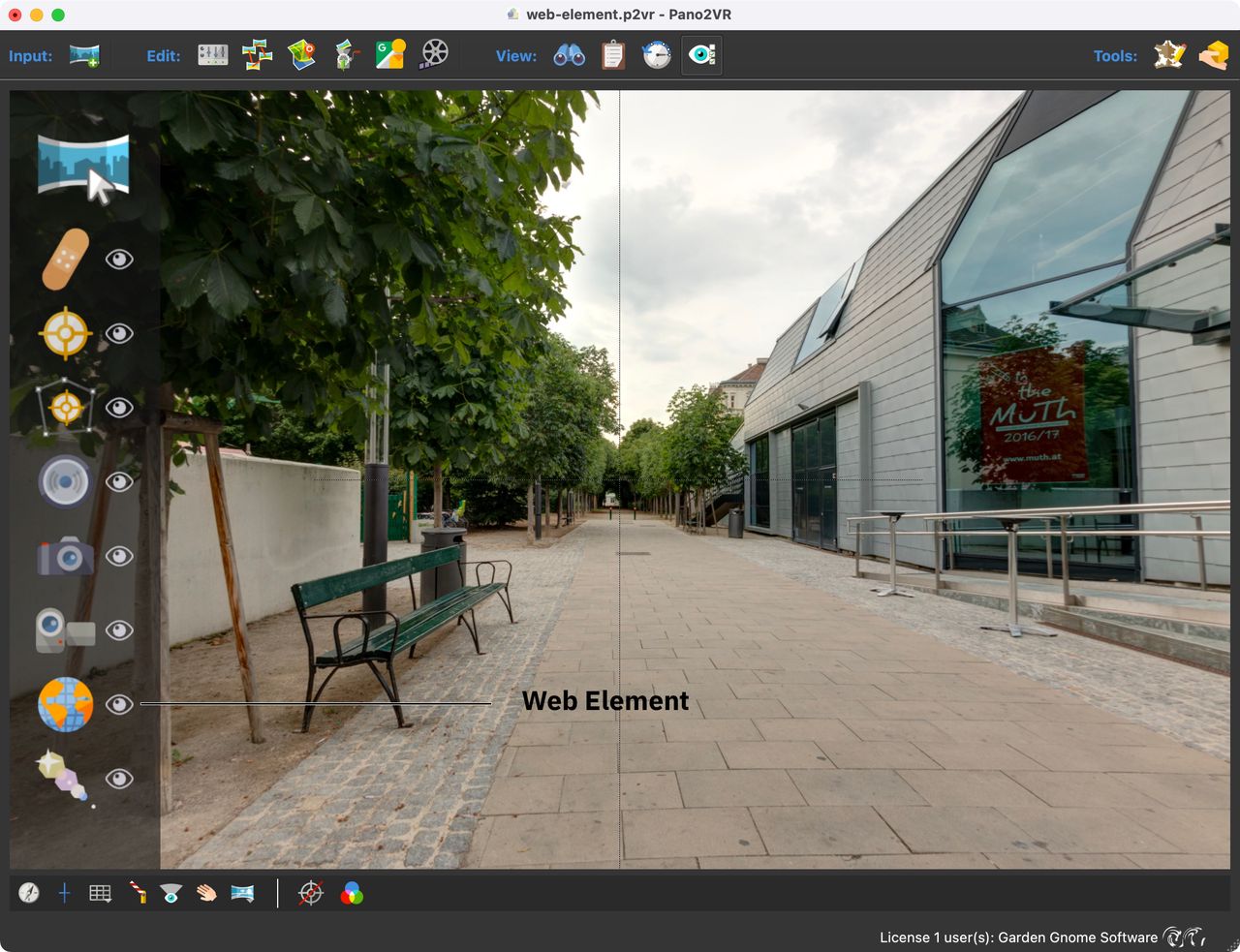1240x952 pixels.
Task: Click the Viewer Settings eye button
Action: [701, 55]
